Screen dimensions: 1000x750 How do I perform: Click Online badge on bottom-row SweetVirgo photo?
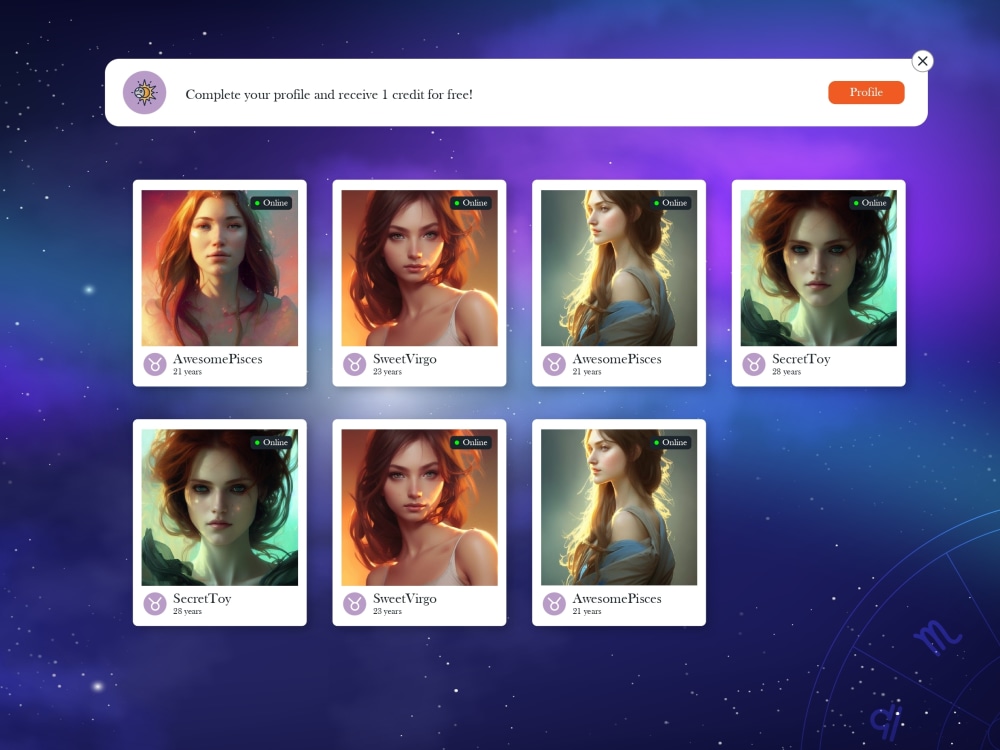471,442
